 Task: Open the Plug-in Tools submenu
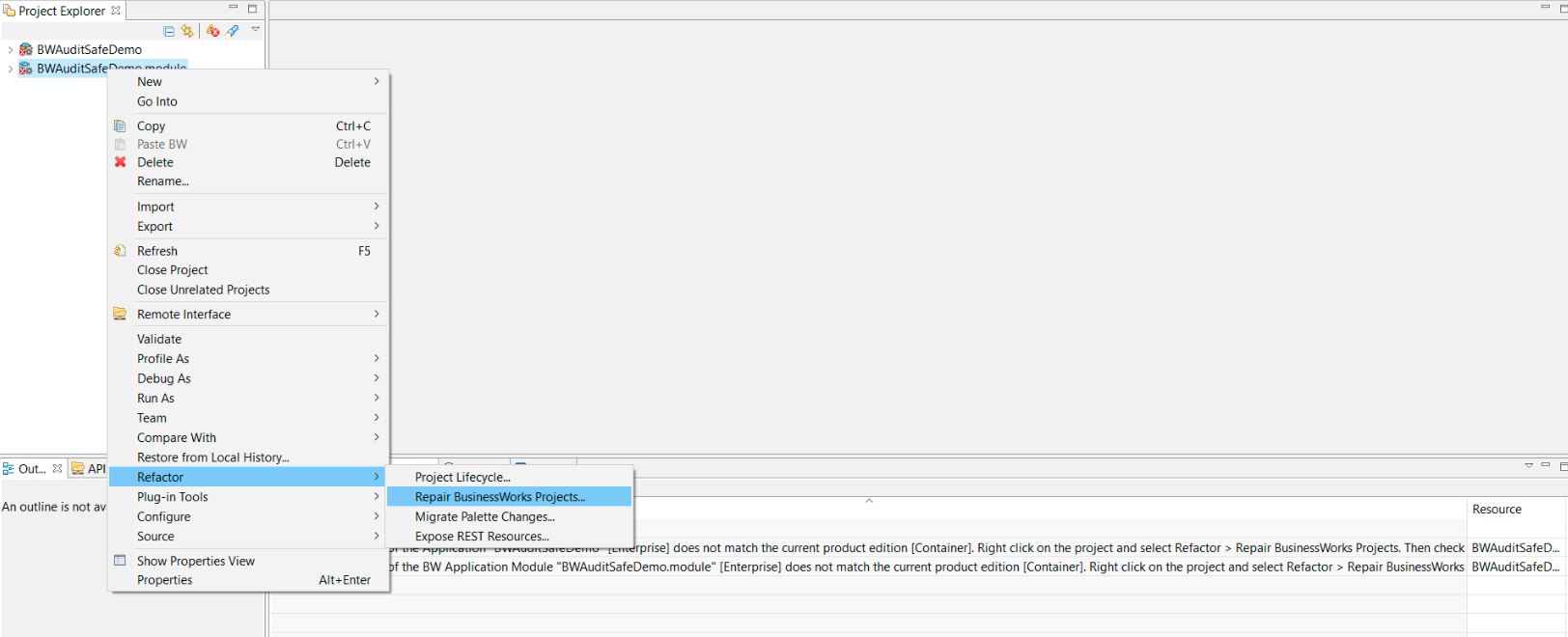click(x=249, y=497)
